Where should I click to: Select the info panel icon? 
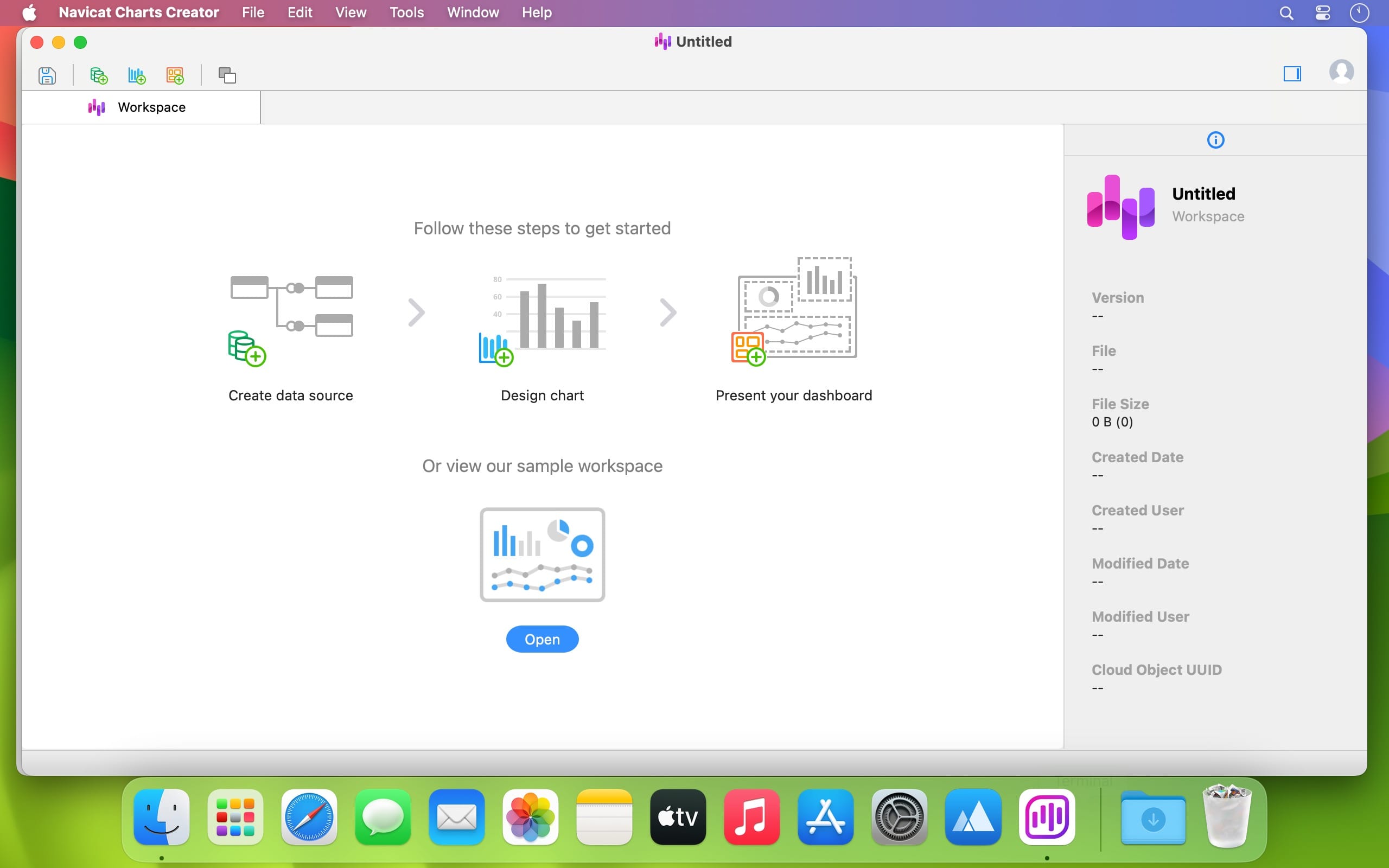1215,140
